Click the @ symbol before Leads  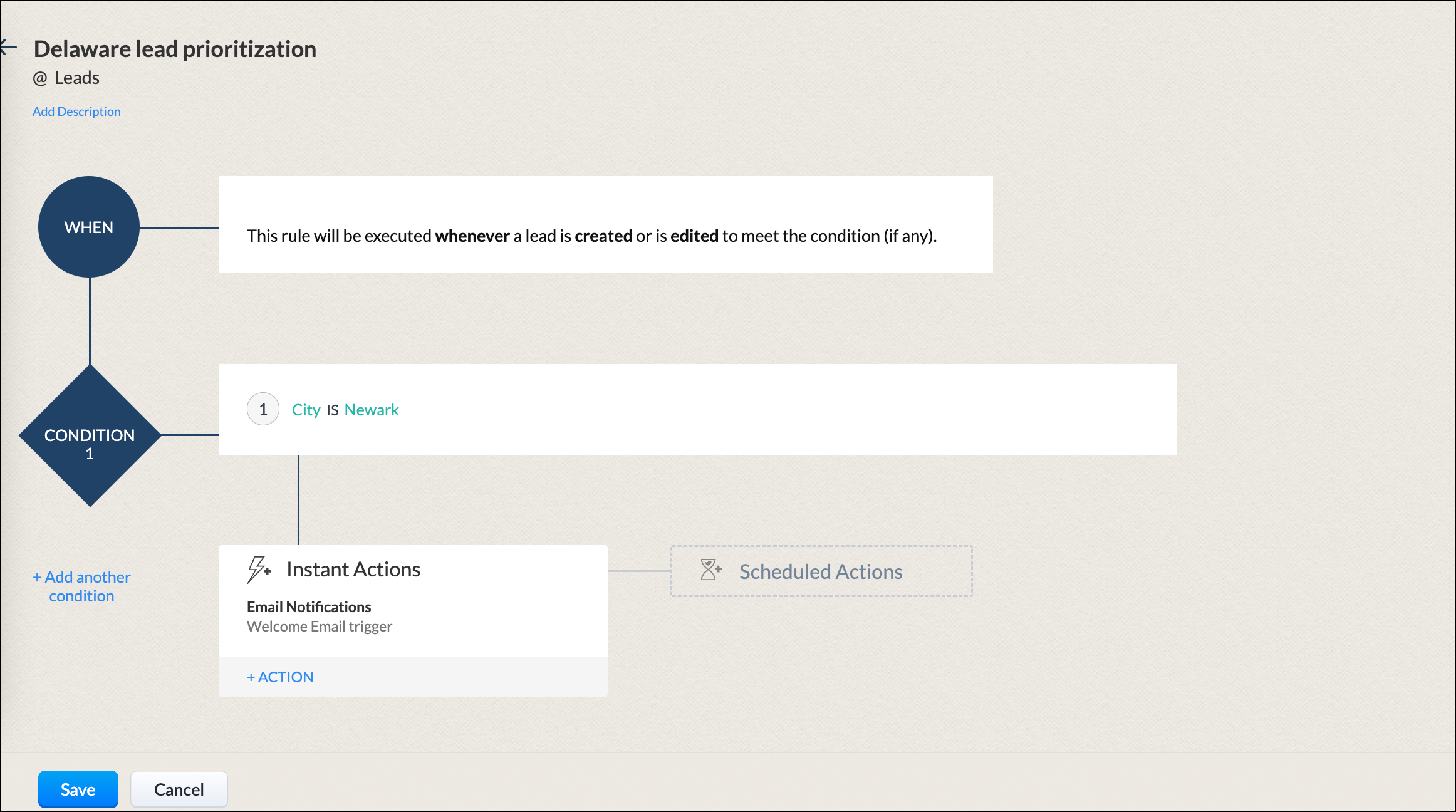pos(40,78)
